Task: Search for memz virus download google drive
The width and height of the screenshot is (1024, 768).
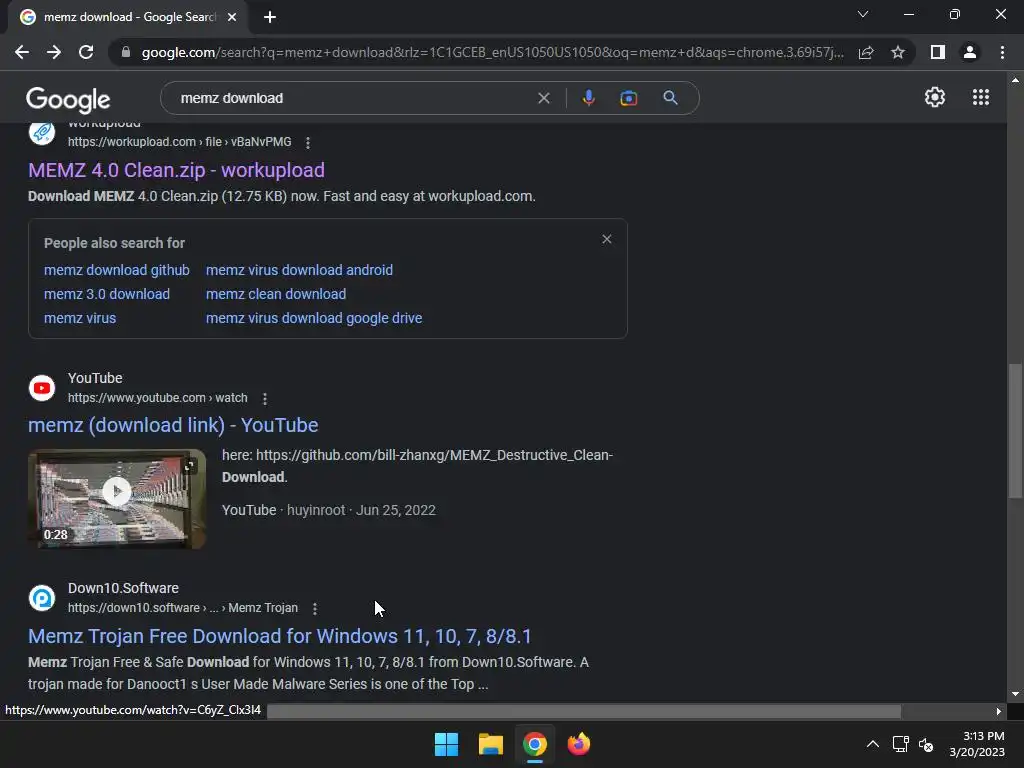Action: pyautogui.click(x=314, y=318)
